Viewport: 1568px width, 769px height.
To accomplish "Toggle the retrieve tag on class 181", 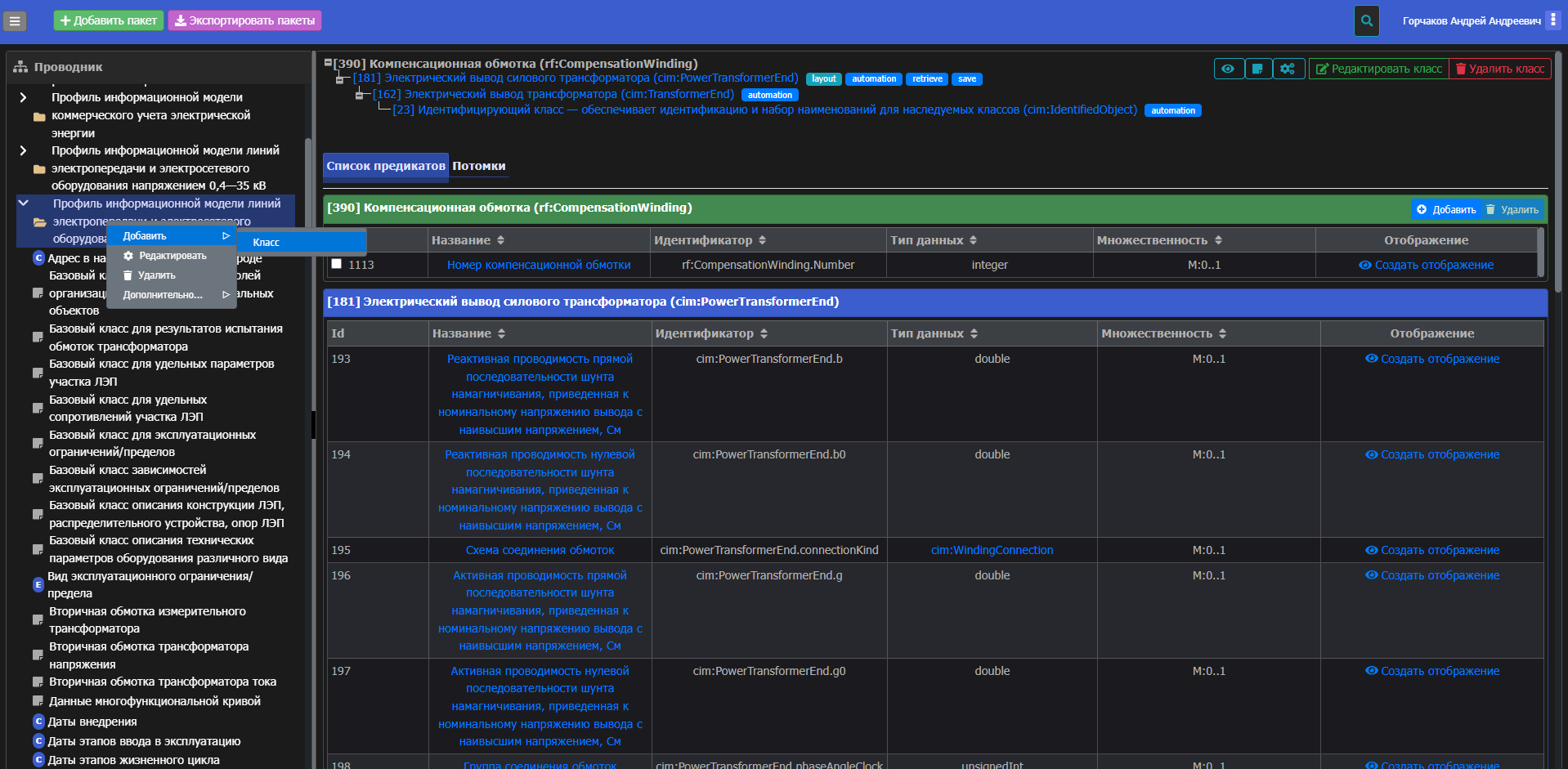I will tap(927, 79).
